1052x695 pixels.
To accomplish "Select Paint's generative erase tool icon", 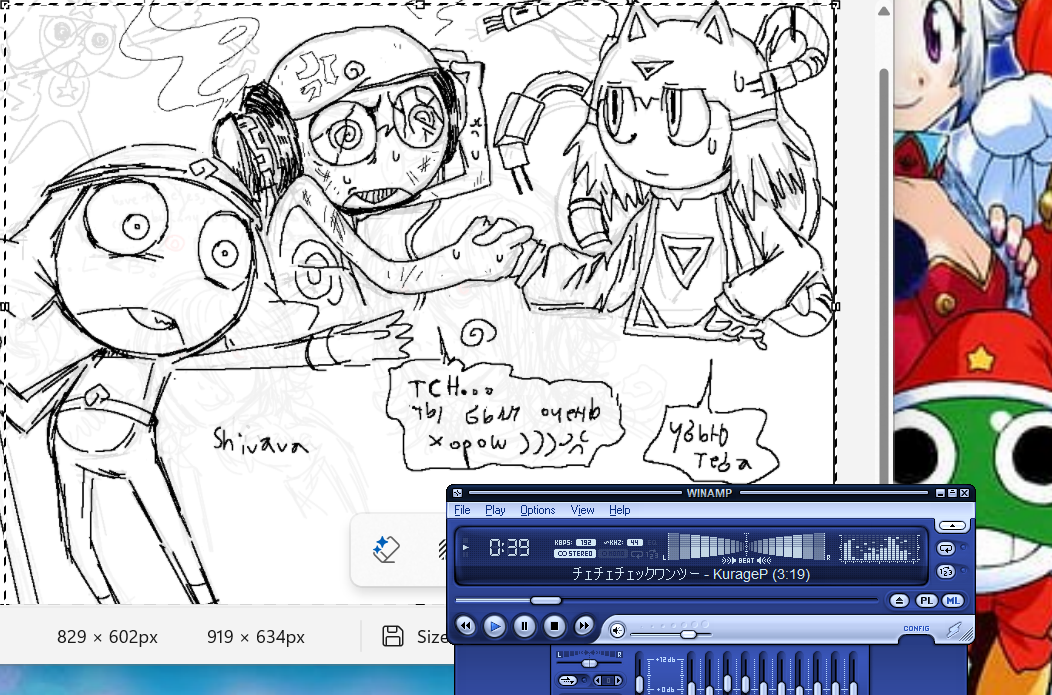I will [x=386, y=548].
